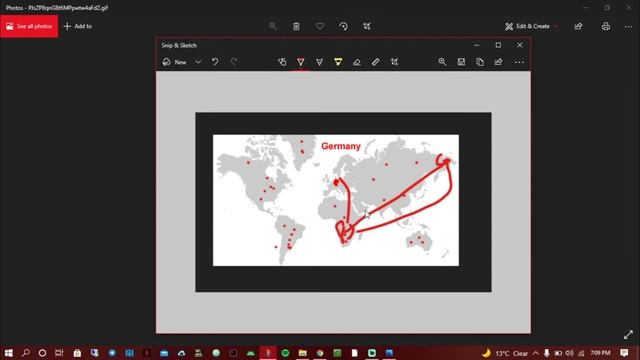The image size is (640, 360).
Task: Delete the photo with the trash icon
Action: click(296, 26)
